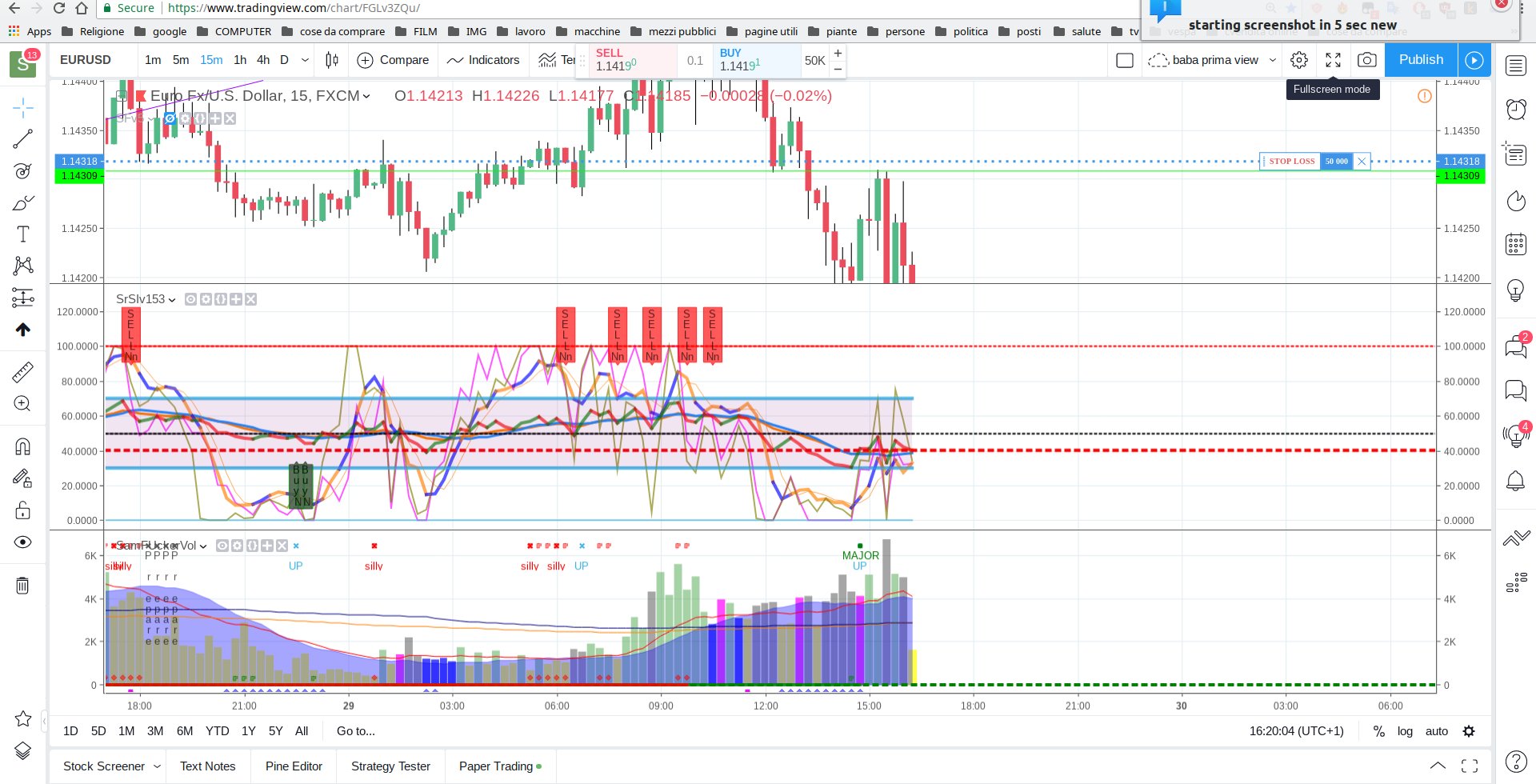Increase order quantity with plus stepper
This screenshot has height=784, width=1536.
tap(838, 53)
